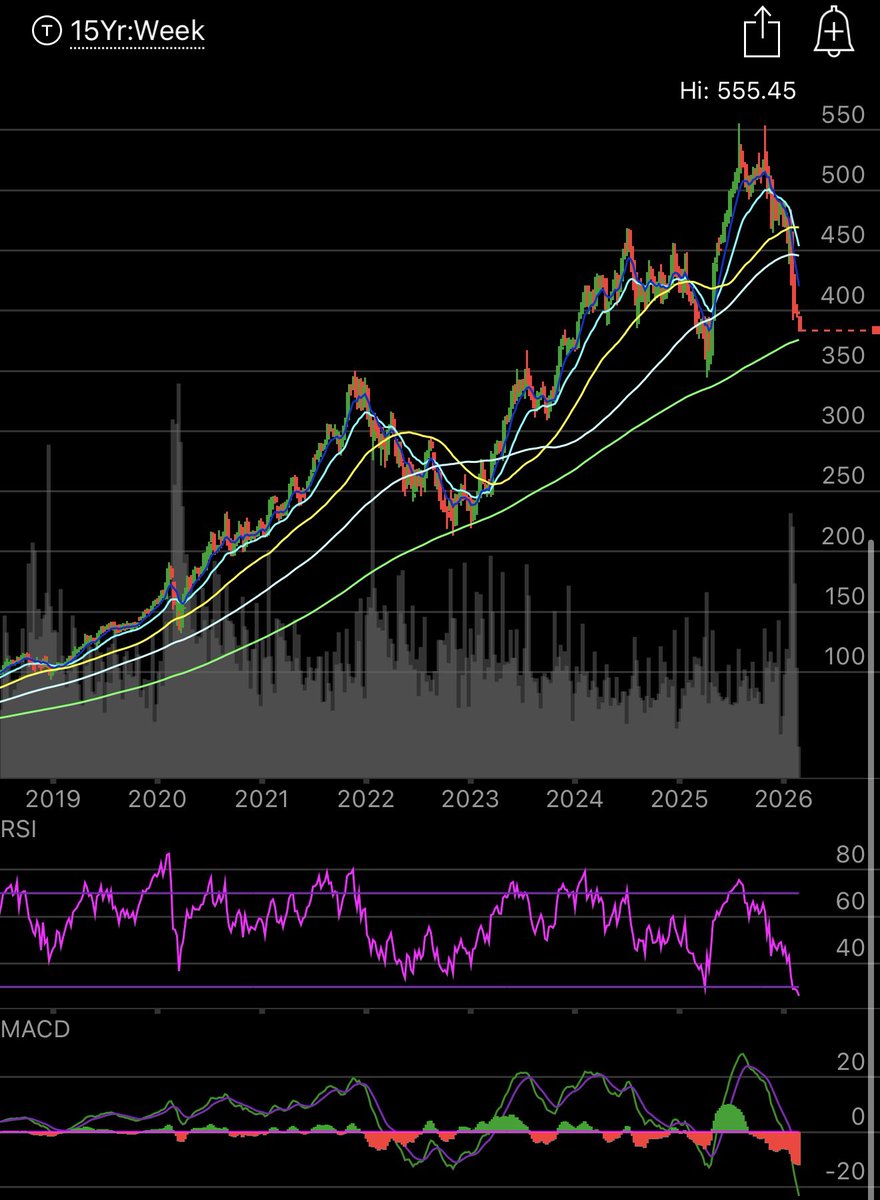The image size is (880, 1200).
Task: Tap the MACD indicator label
Action: (35, 1030)
